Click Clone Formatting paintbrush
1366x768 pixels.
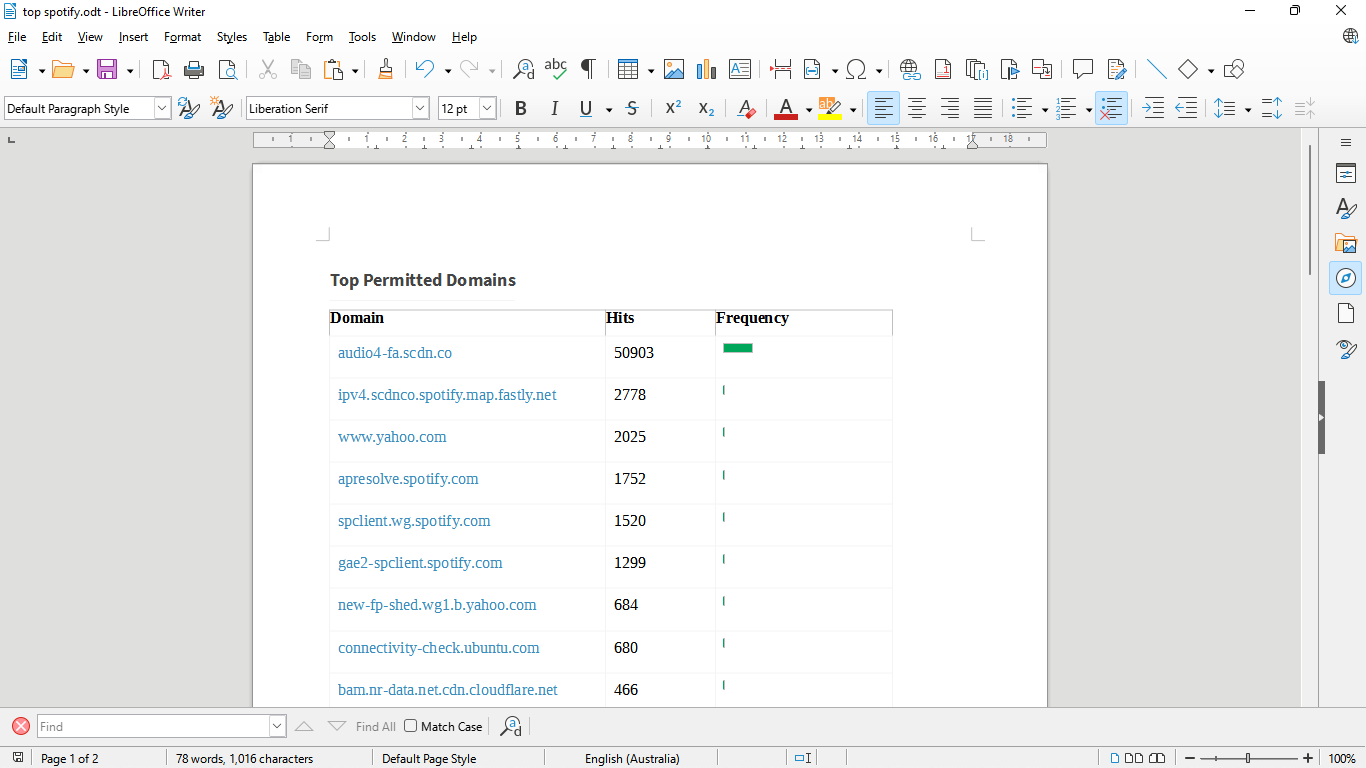386,69
